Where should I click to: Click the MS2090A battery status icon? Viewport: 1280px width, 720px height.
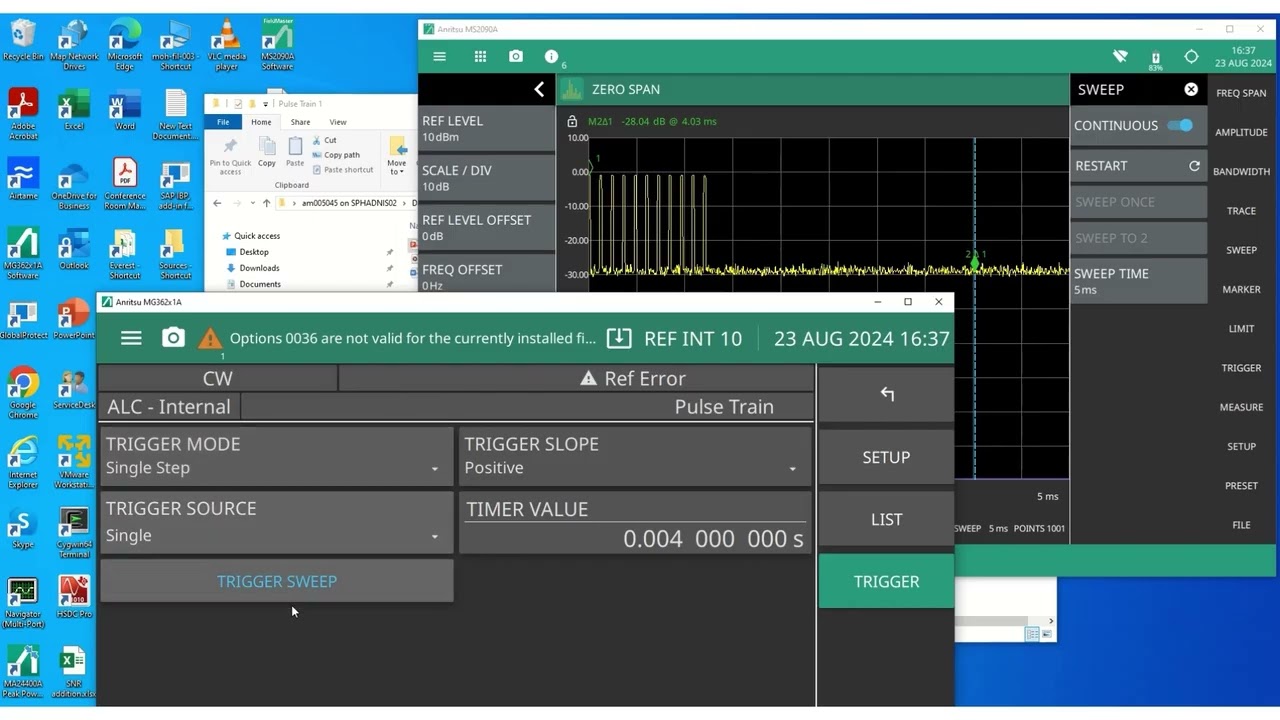1156,59
